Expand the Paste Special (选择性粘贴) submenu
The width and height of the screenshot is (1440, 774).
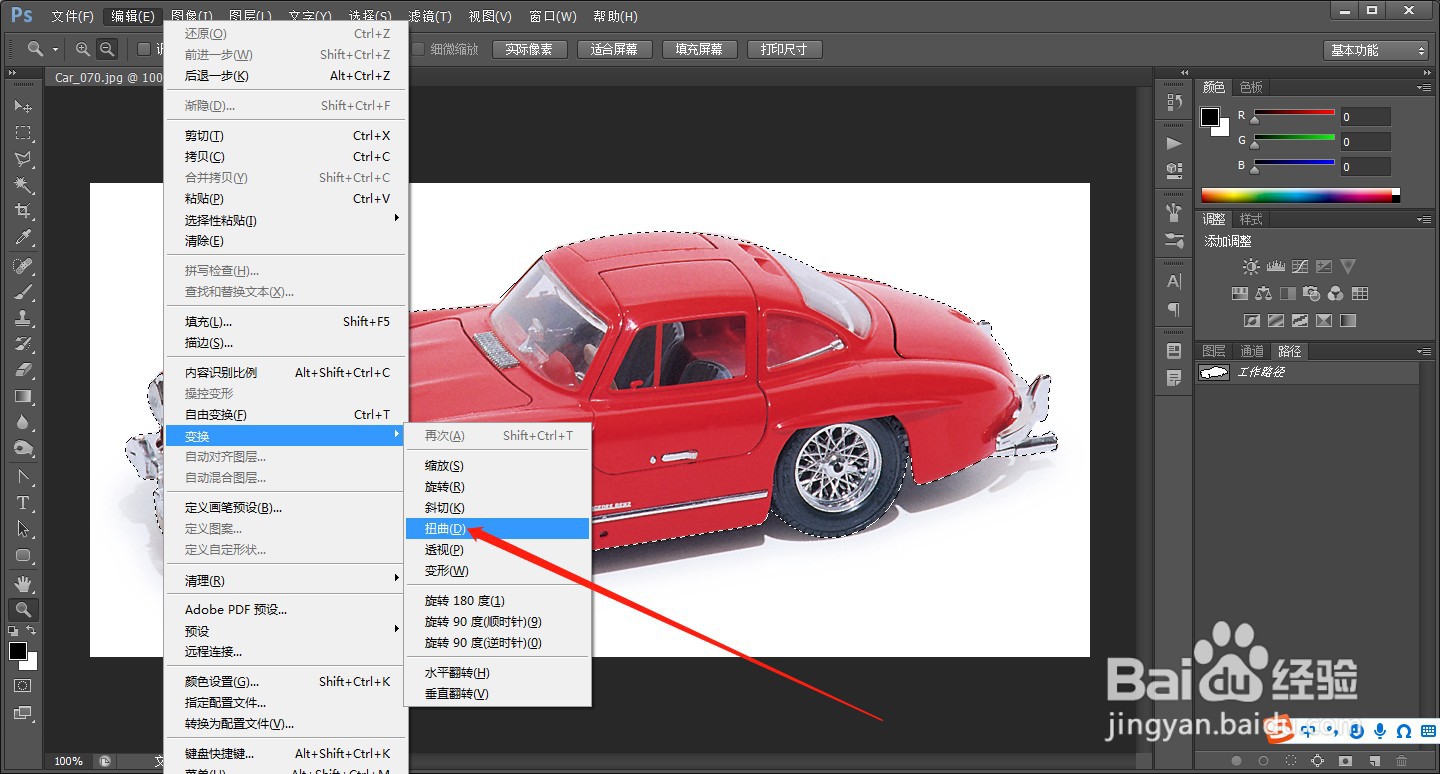(x=286, y=220)
